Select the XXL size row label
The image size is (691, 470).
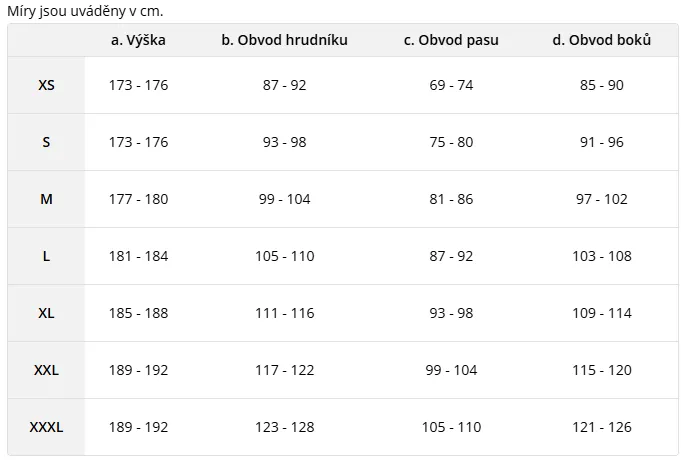[x=46, y=371]
